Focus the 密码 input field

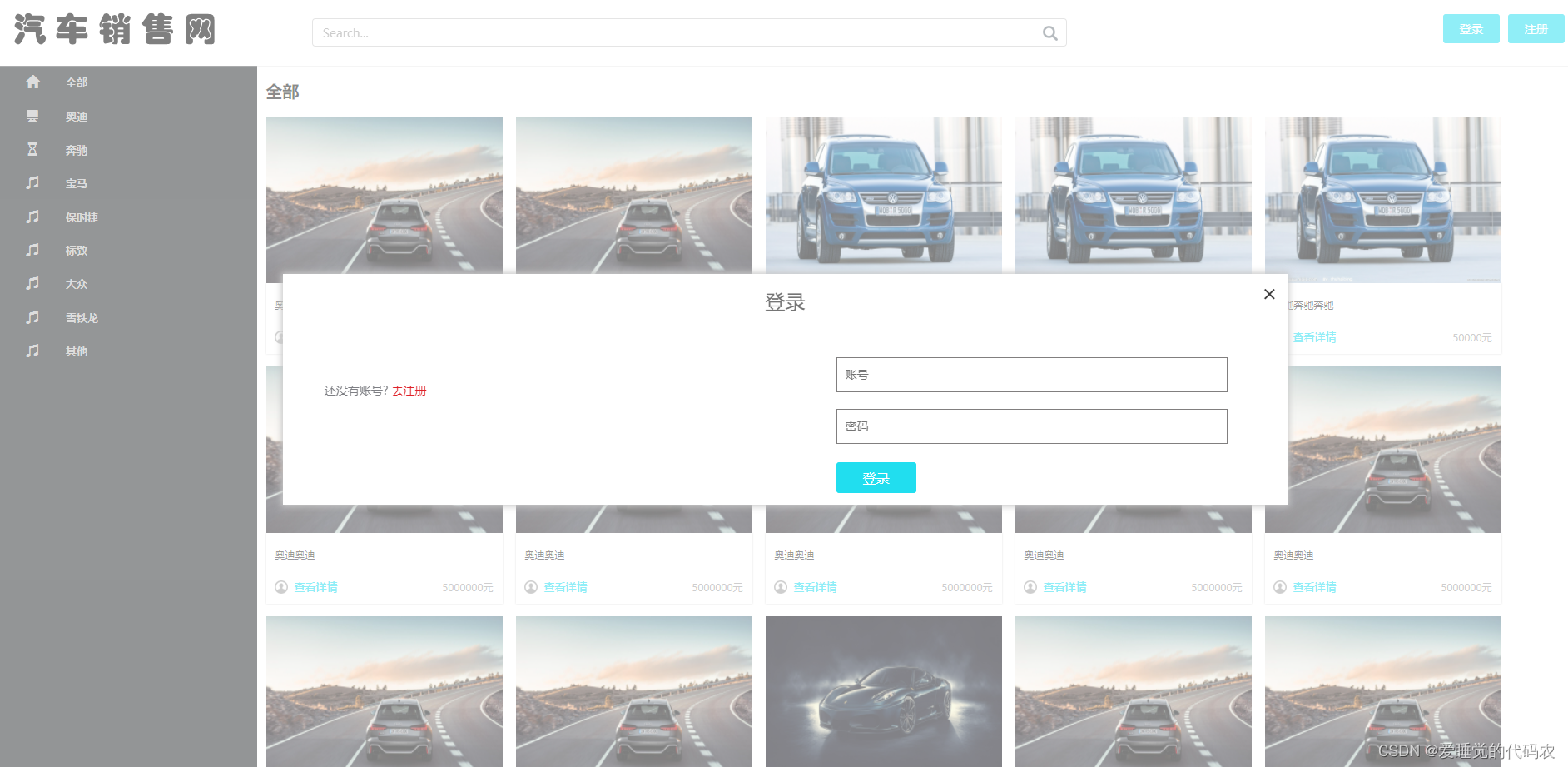pos(1031,426)
